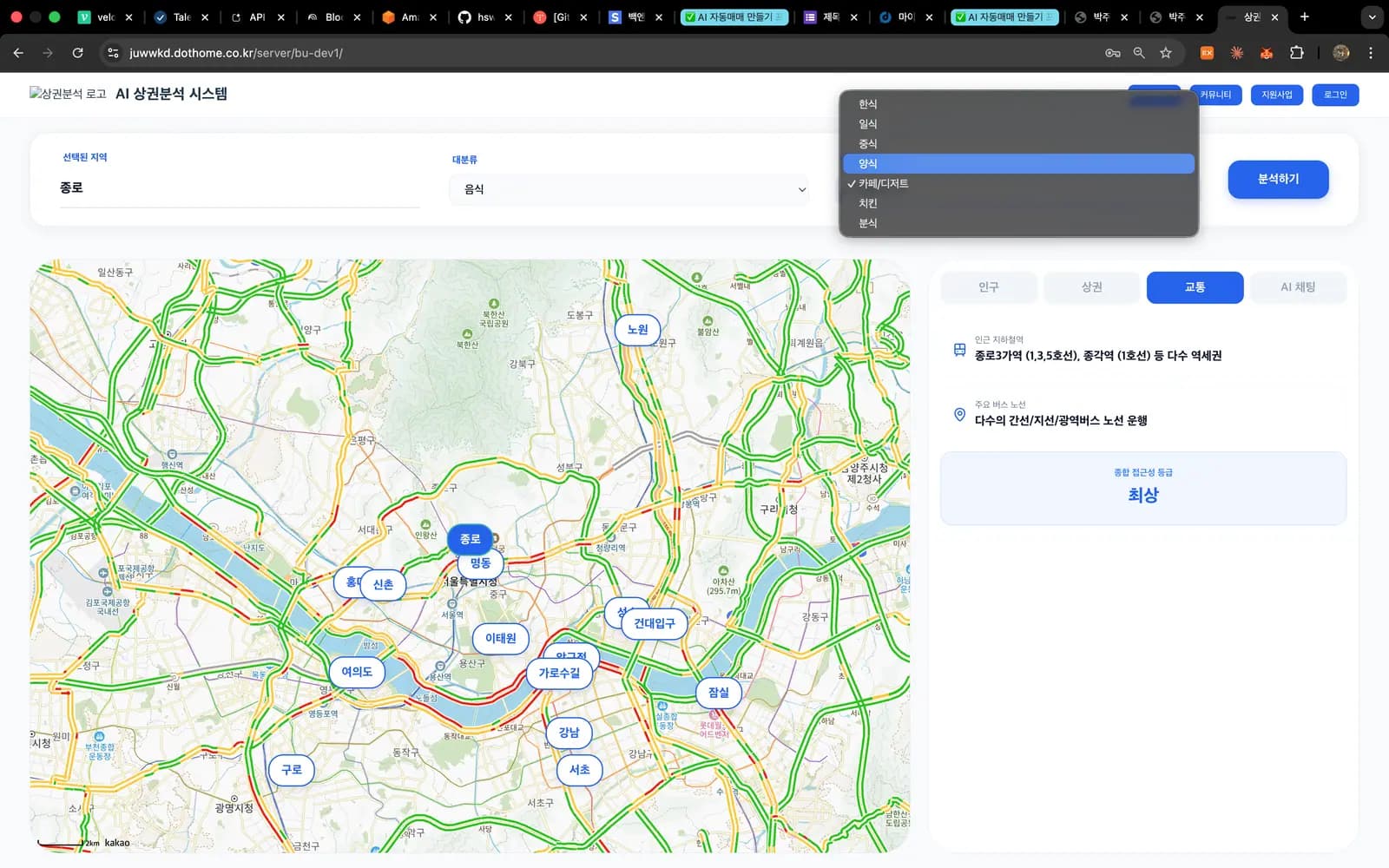
Task: Click the 분석하기 button
Action: point(1278,179)
